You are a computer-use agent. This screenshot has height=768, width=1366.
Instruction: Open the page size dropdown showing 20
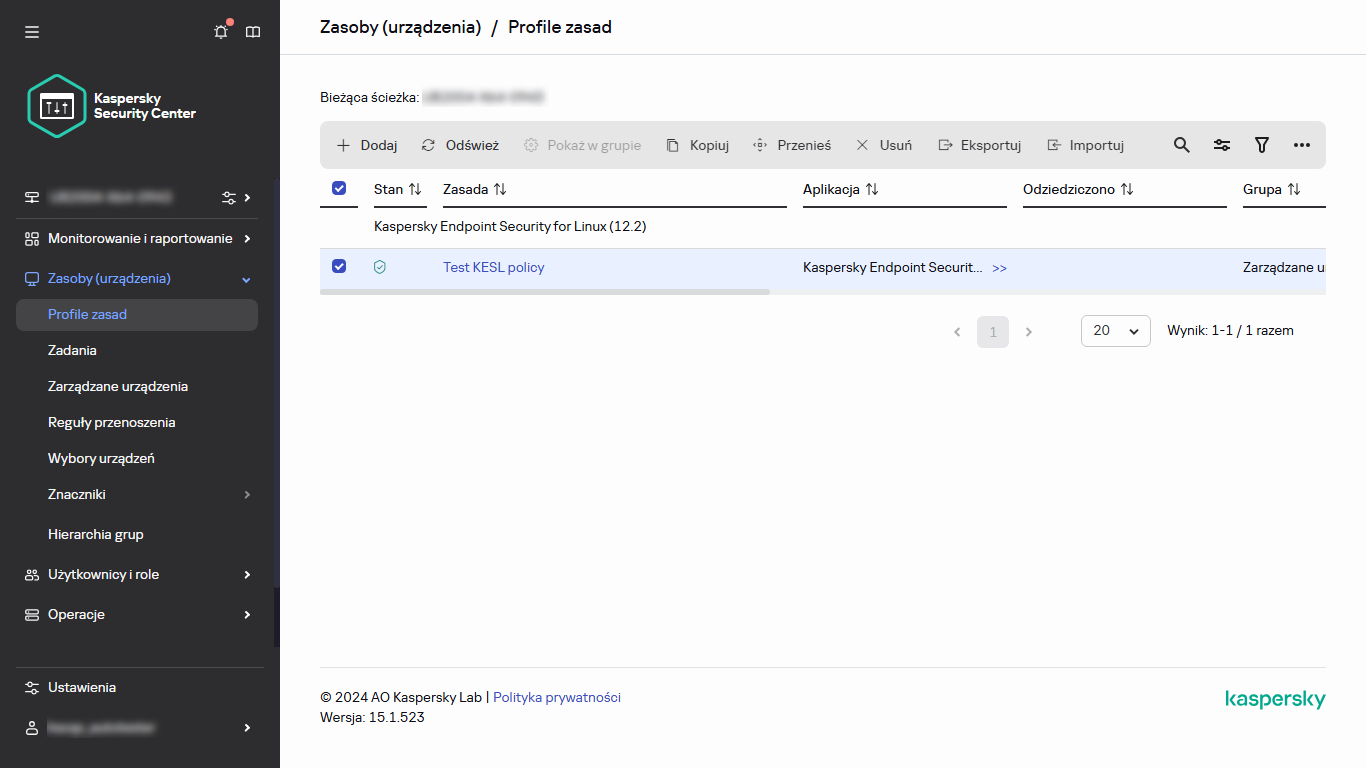(1114, 331)
